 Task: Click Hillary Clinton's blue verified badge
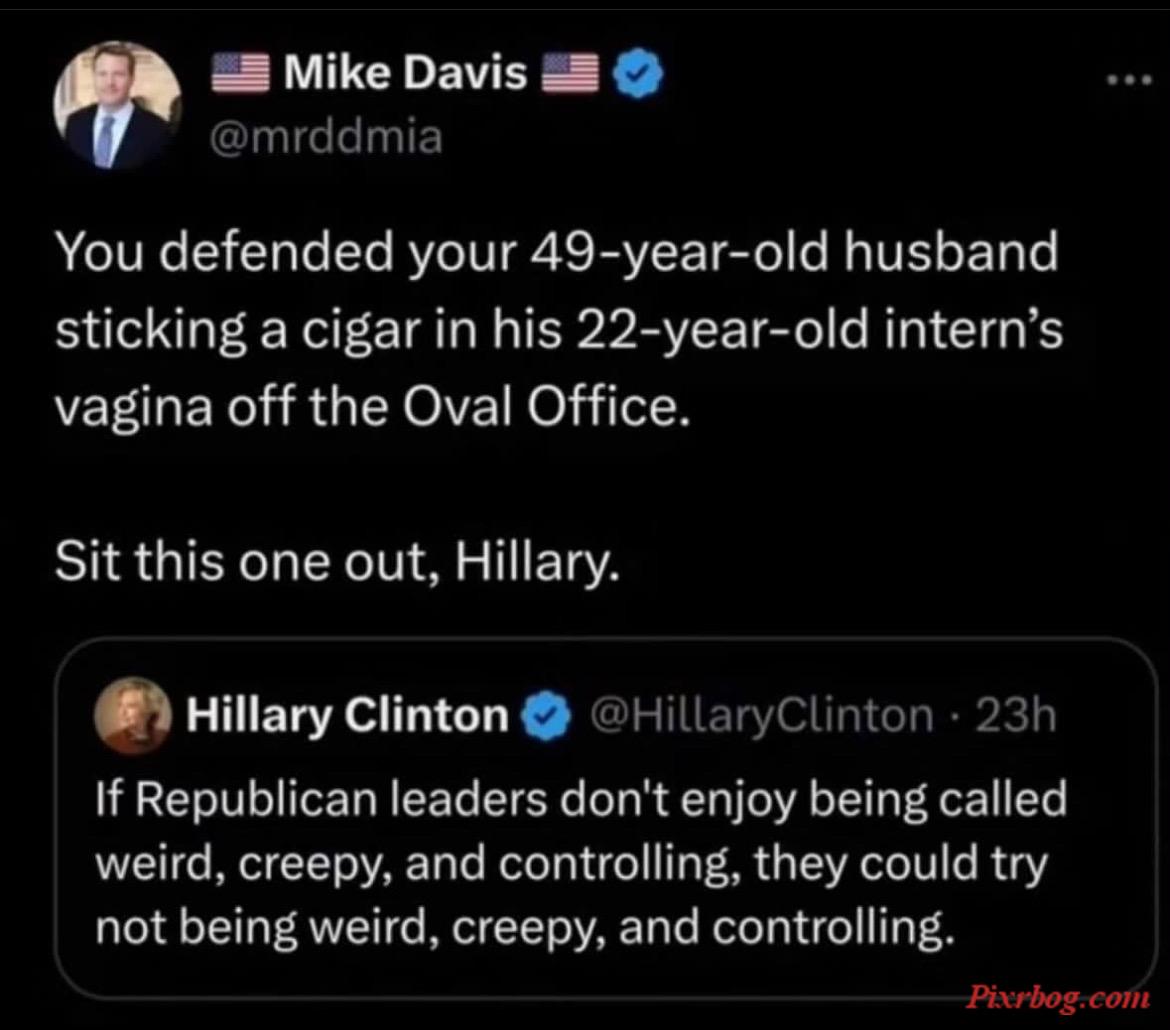tap(546, 716)
